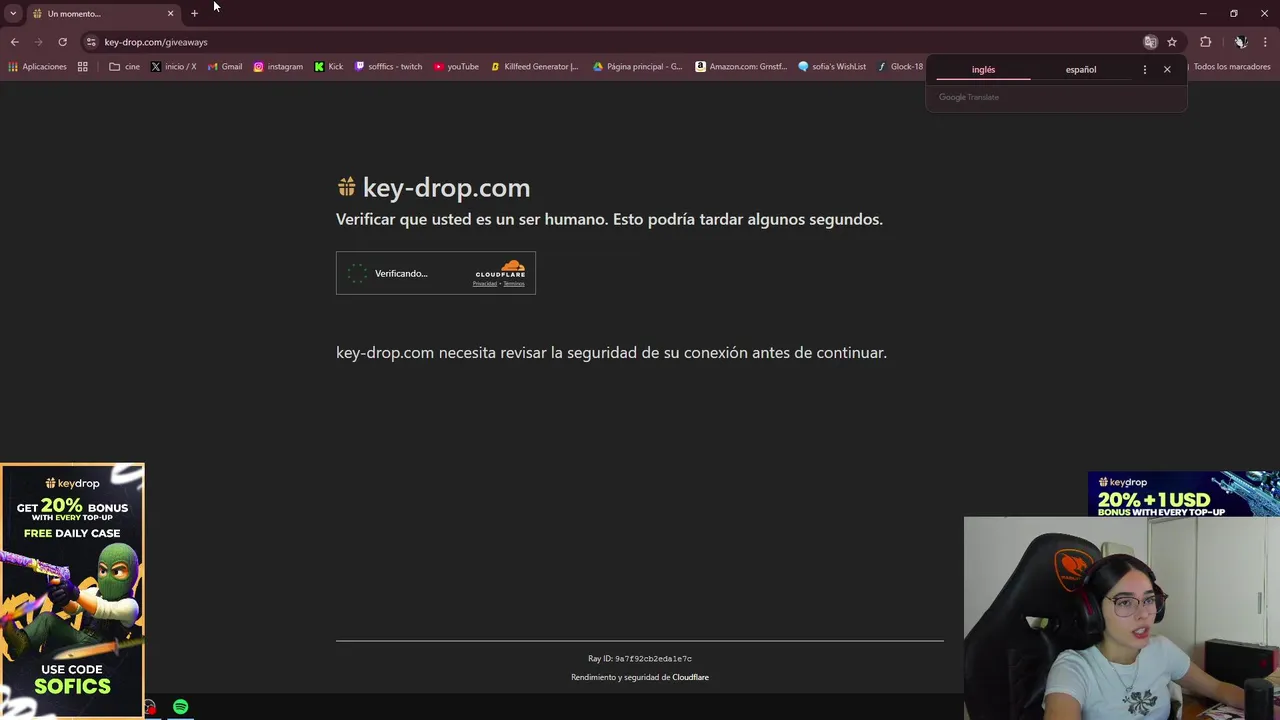Click the browser back arrow
Screen dimensions: 1280x720
[14, 42]
